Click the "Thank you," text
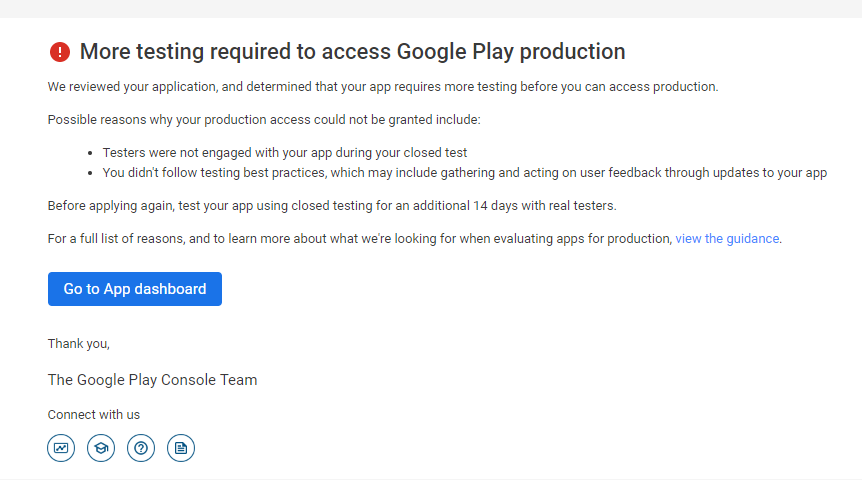Screen dimensions: 862x480 coord(79,344)
